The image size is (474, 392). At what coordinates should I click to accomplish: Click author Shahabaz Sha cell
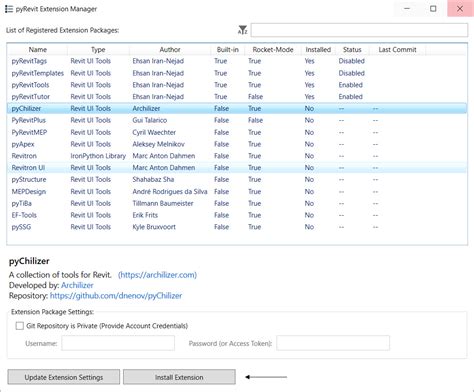click(x=153, y=179)
